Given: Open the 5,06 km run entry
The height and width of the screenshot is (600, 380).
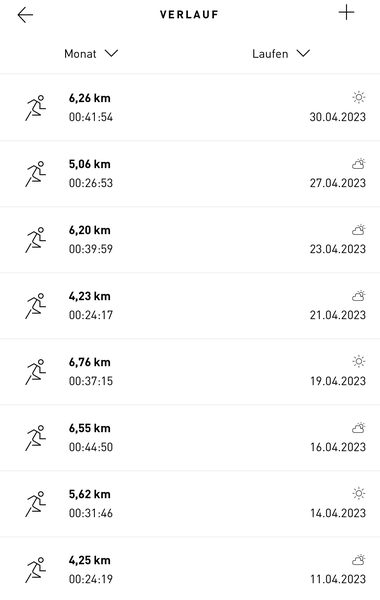Looking at the screenshot, I should [190, 174].
